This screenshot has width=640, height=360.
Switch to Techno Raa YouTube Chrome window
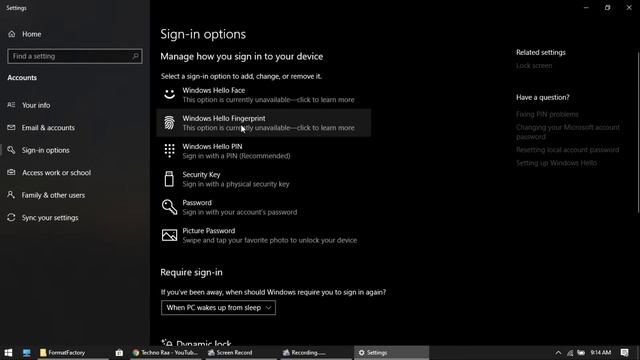(x=165, y=353)
